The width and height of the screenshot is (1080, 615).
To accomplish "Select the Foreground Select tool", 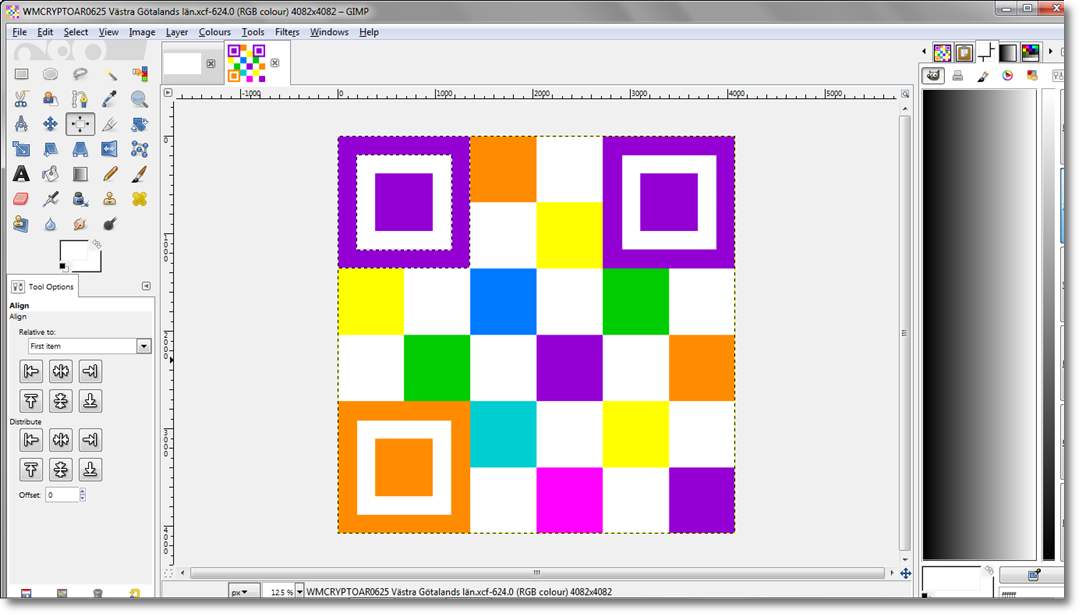I will coord(50,99).
